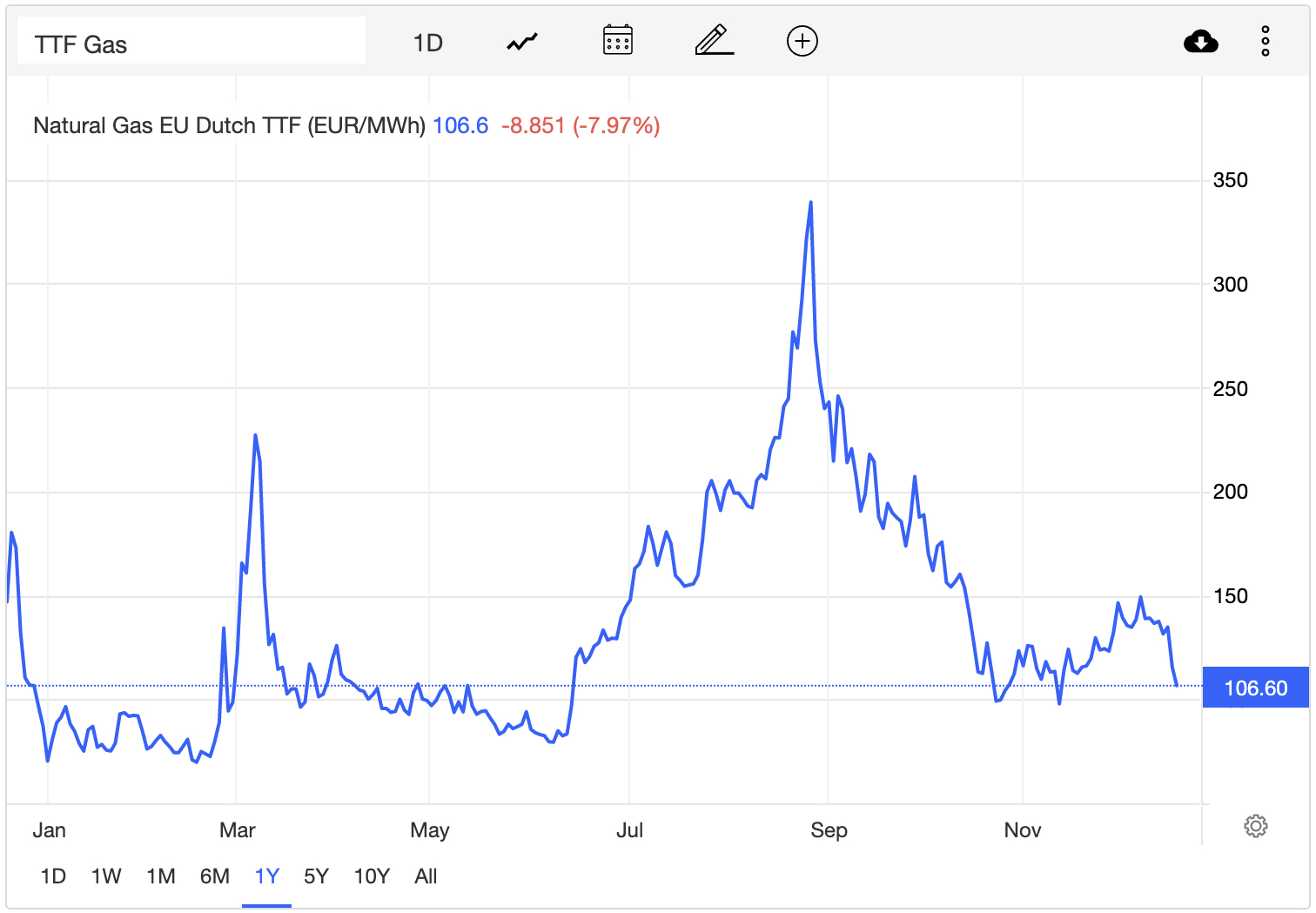Viewport: 1316px width, 913px height.
Task: Click the Mar date axis label
Action: click(x=237, y=830)
